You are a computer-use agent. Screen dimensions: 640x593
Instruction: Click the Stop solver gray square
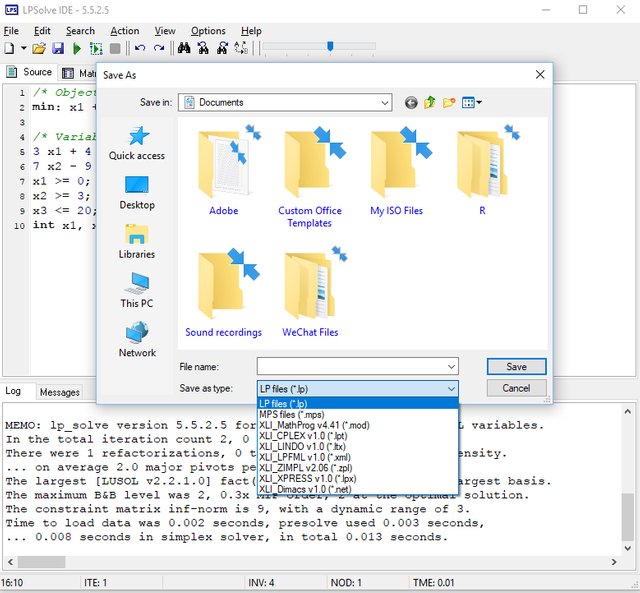tap(115, 49)
